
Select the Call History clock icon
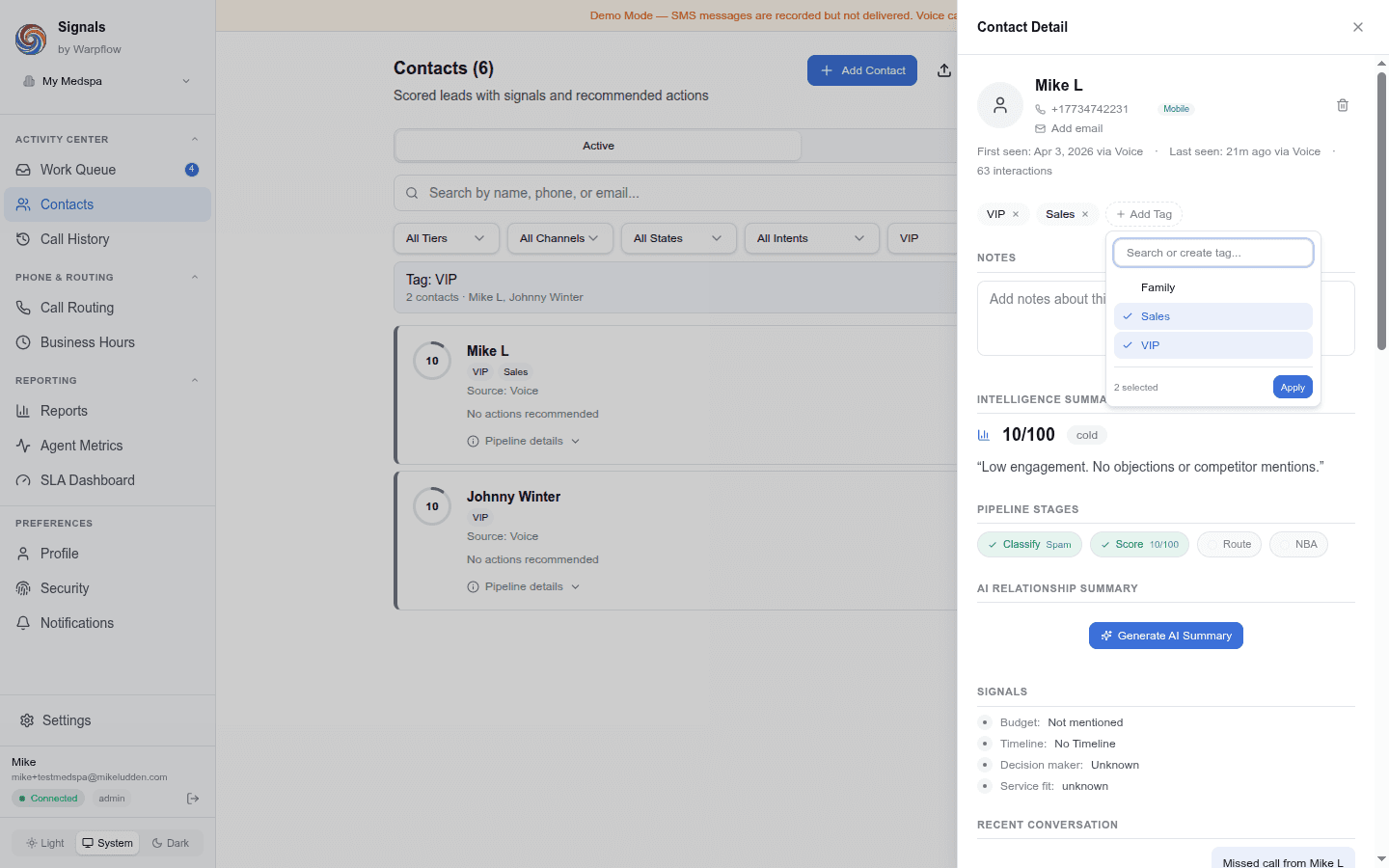(x=21, y=238)
